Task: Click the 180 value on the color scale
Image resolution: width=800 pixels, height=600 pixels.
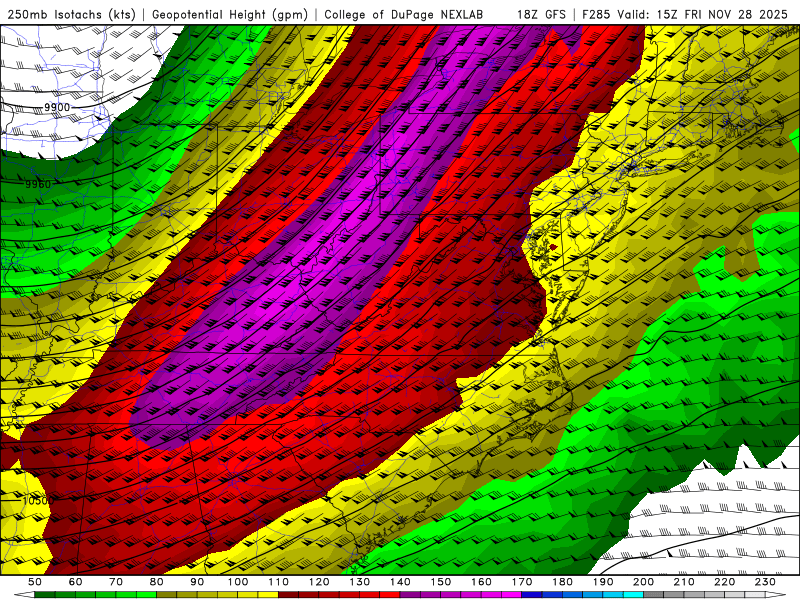Action: (562, 582)
